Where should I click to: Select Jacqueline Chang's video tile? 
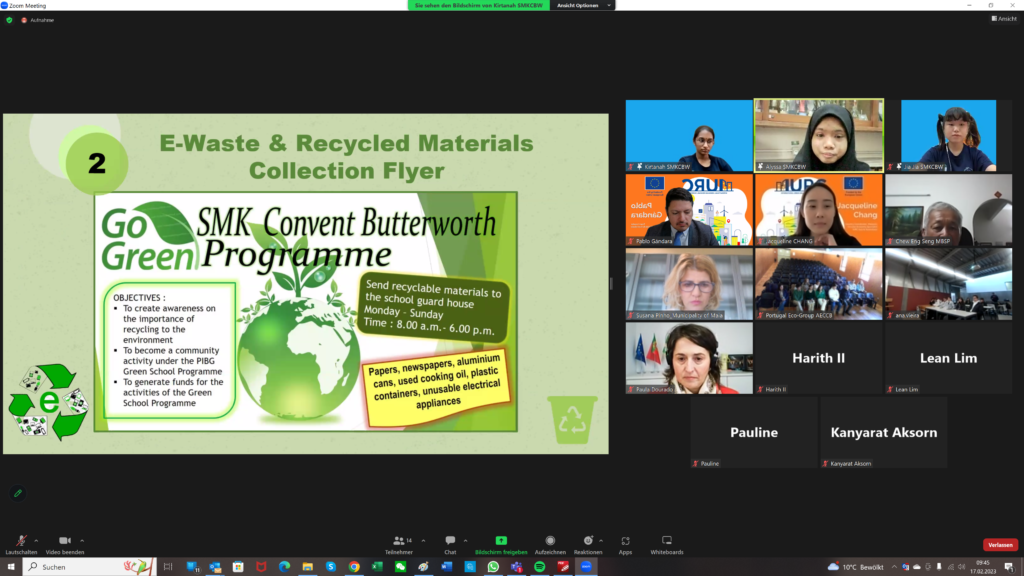tap(818, 210)
